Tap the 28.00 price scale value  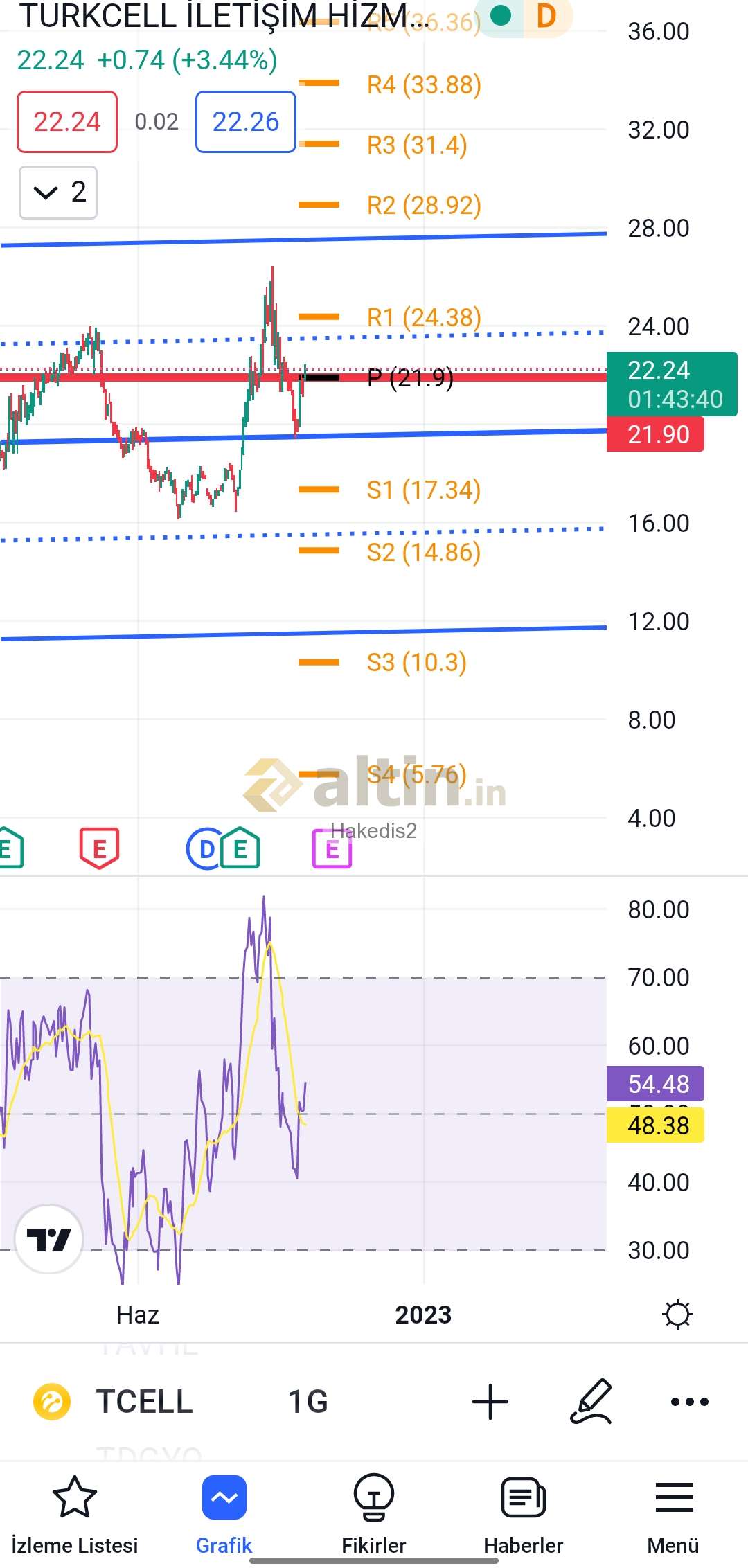click(659, 228)
